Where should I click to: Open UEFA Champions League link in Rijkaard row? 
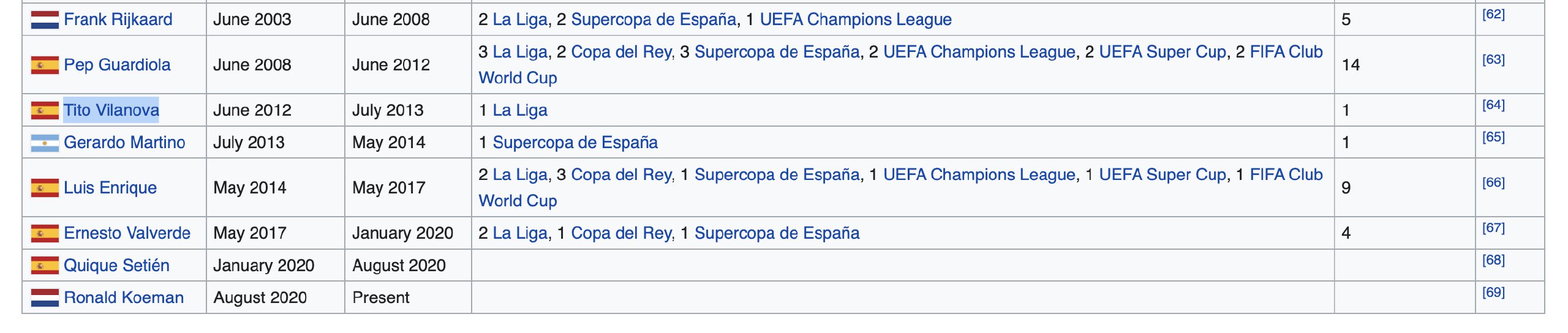(856, 20)
